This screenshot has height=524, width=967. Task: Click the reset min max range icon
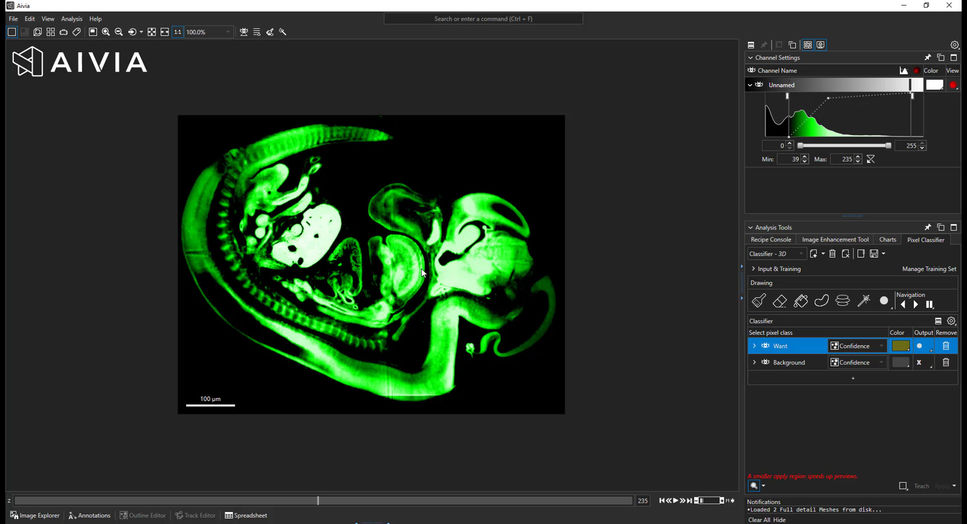pyautogui.click(x=871, y=160)
